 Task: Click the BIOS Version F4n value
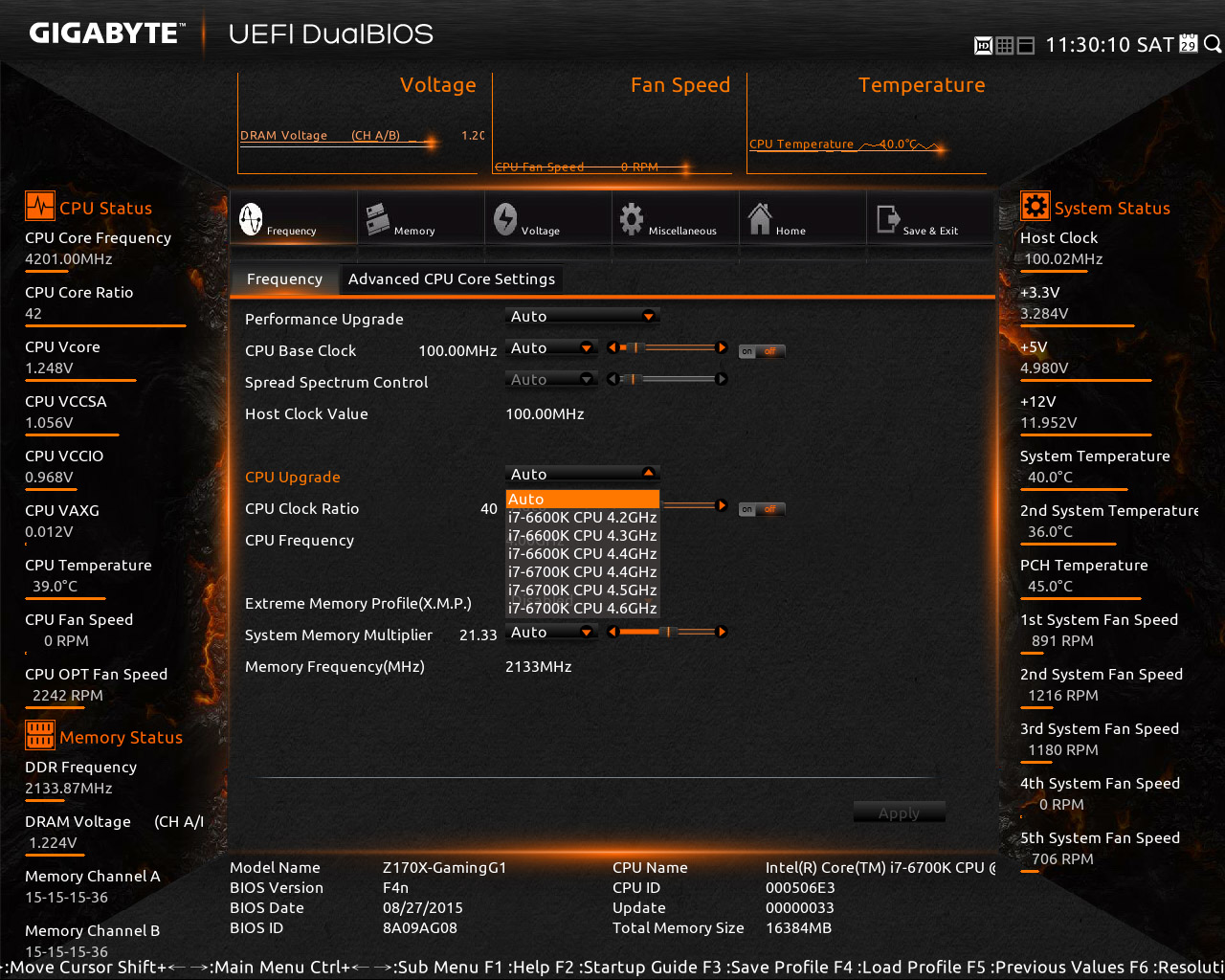click(x=395, y=887)
